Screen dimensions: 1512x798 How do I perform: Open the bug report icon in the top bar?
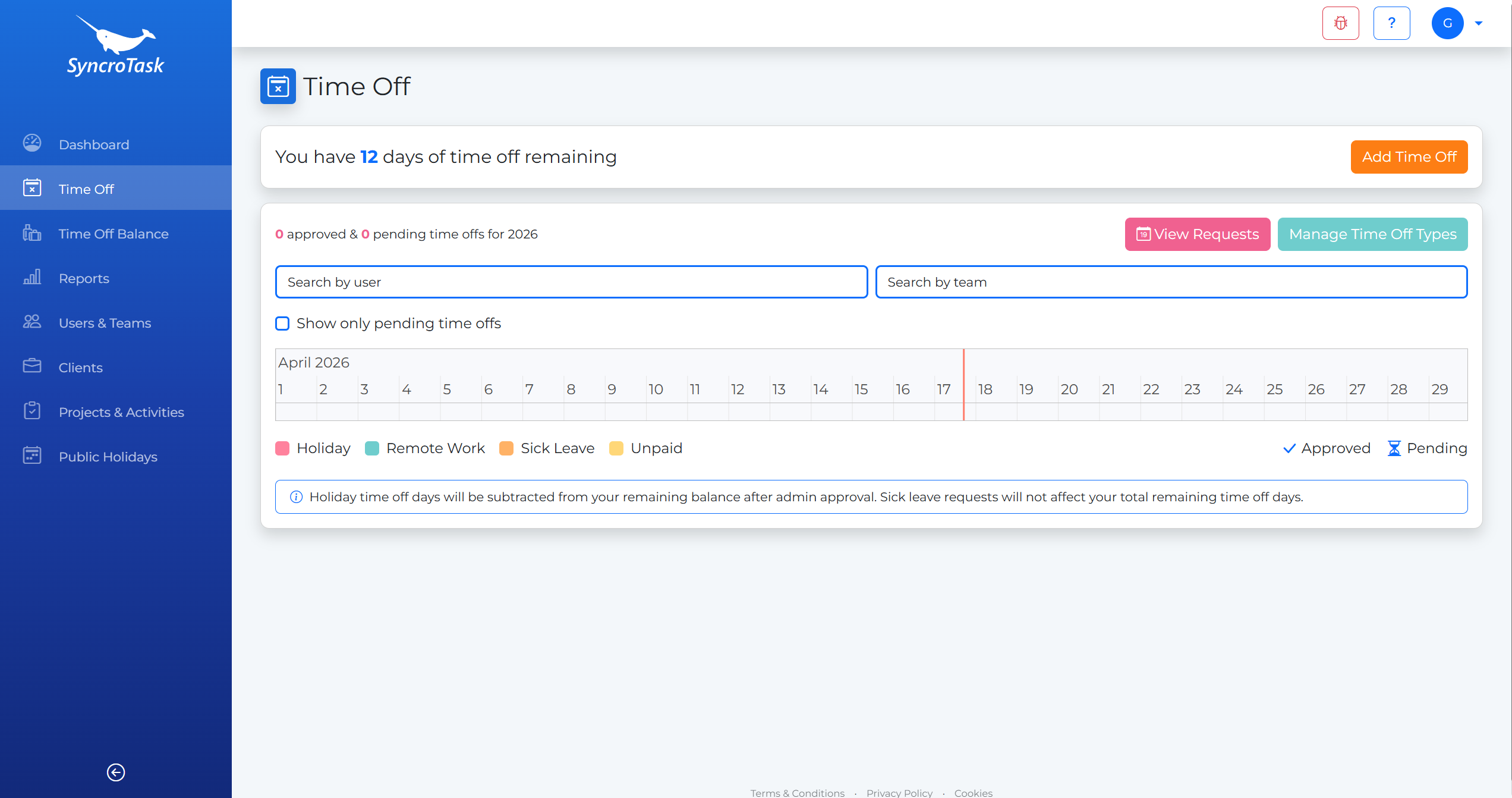tap(1340, 23)
